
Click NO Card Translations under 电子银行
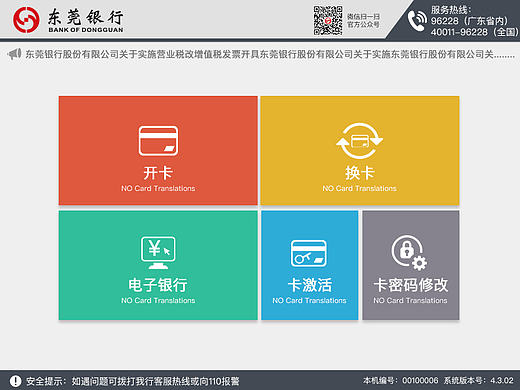click(x=158, y=300)
